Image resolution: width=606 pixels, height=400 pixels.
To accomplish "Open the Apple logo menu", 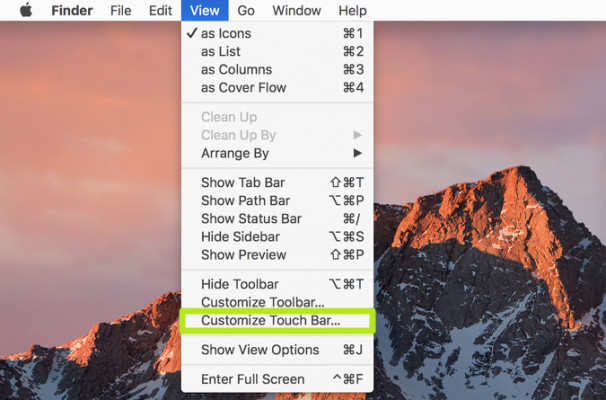I will pos(26,10).
